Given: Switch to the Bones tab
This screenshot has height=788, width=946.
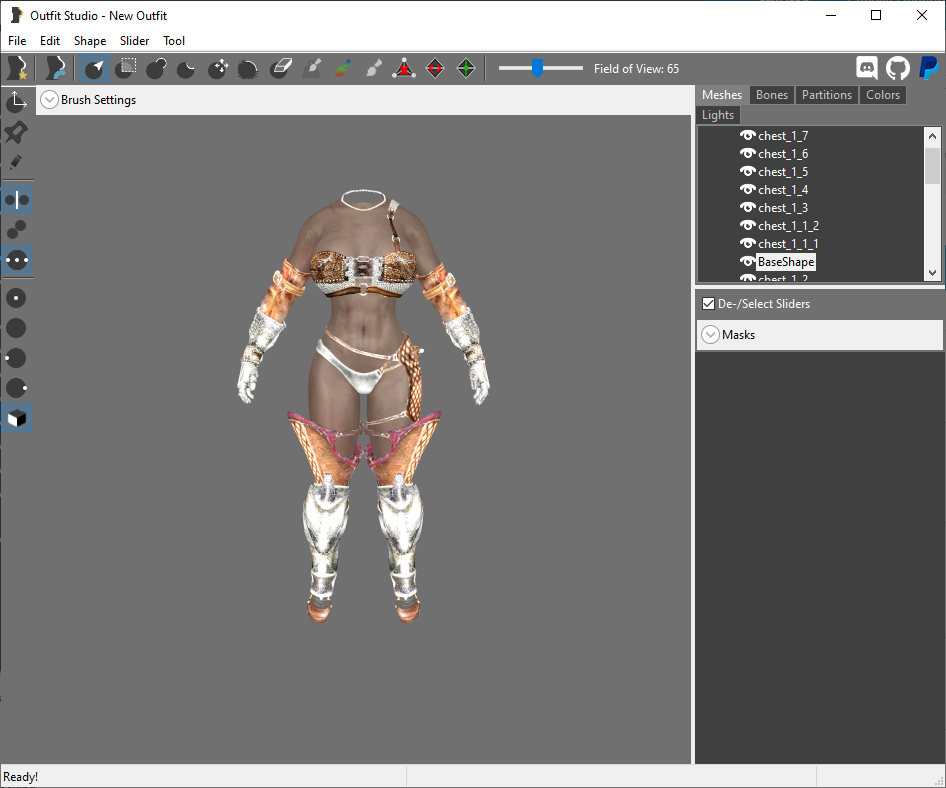Looking at the screenshot, I should coord(772,95).
